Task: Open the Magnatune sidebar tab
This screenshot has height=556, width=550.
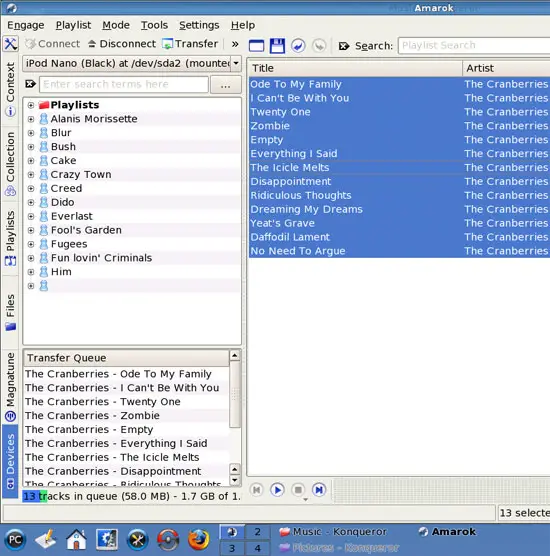Action: [10, 387]
